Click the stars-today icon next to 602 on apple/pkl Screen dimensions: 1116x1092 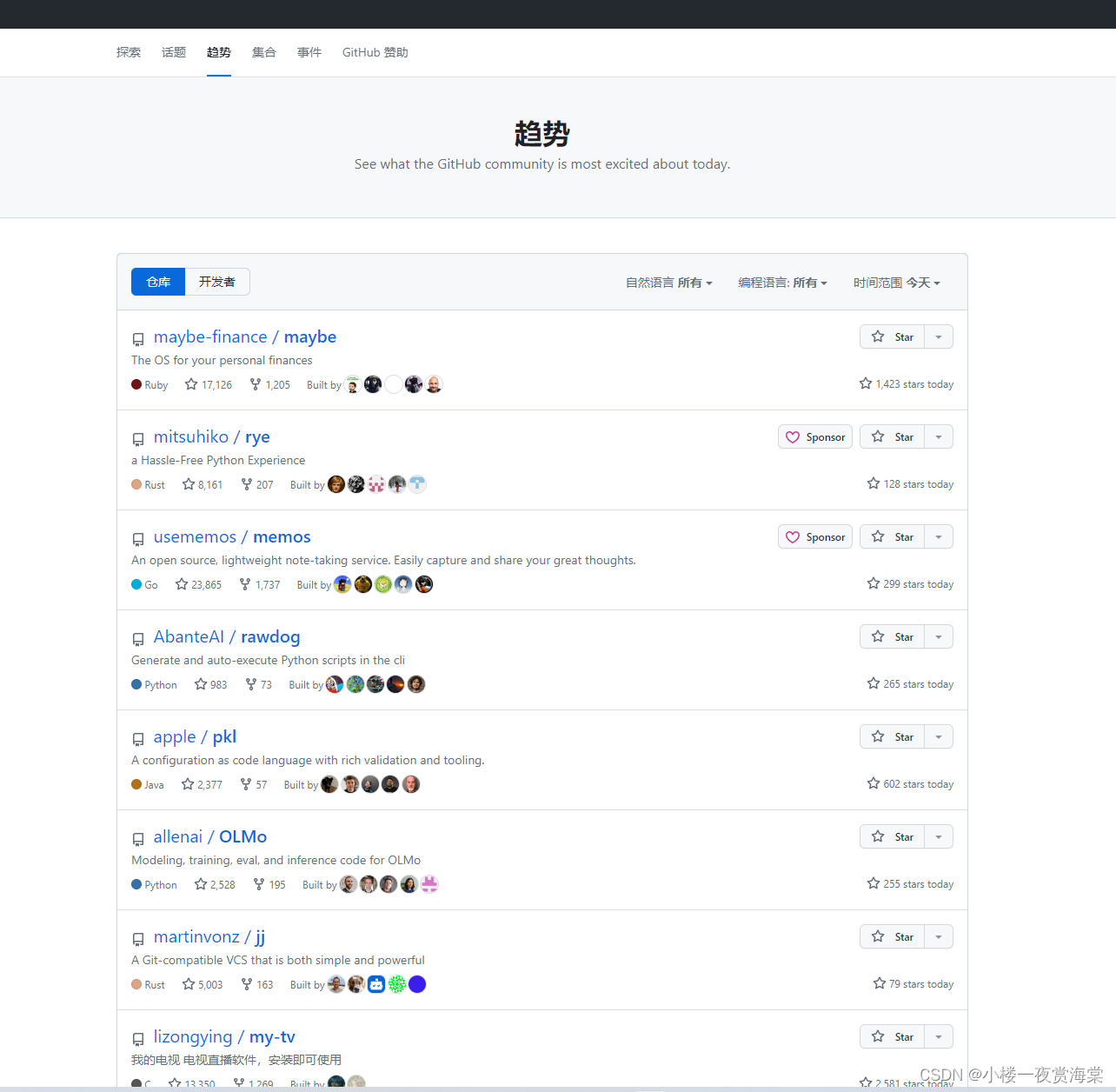pyautogui.click(x=873, y=782)
